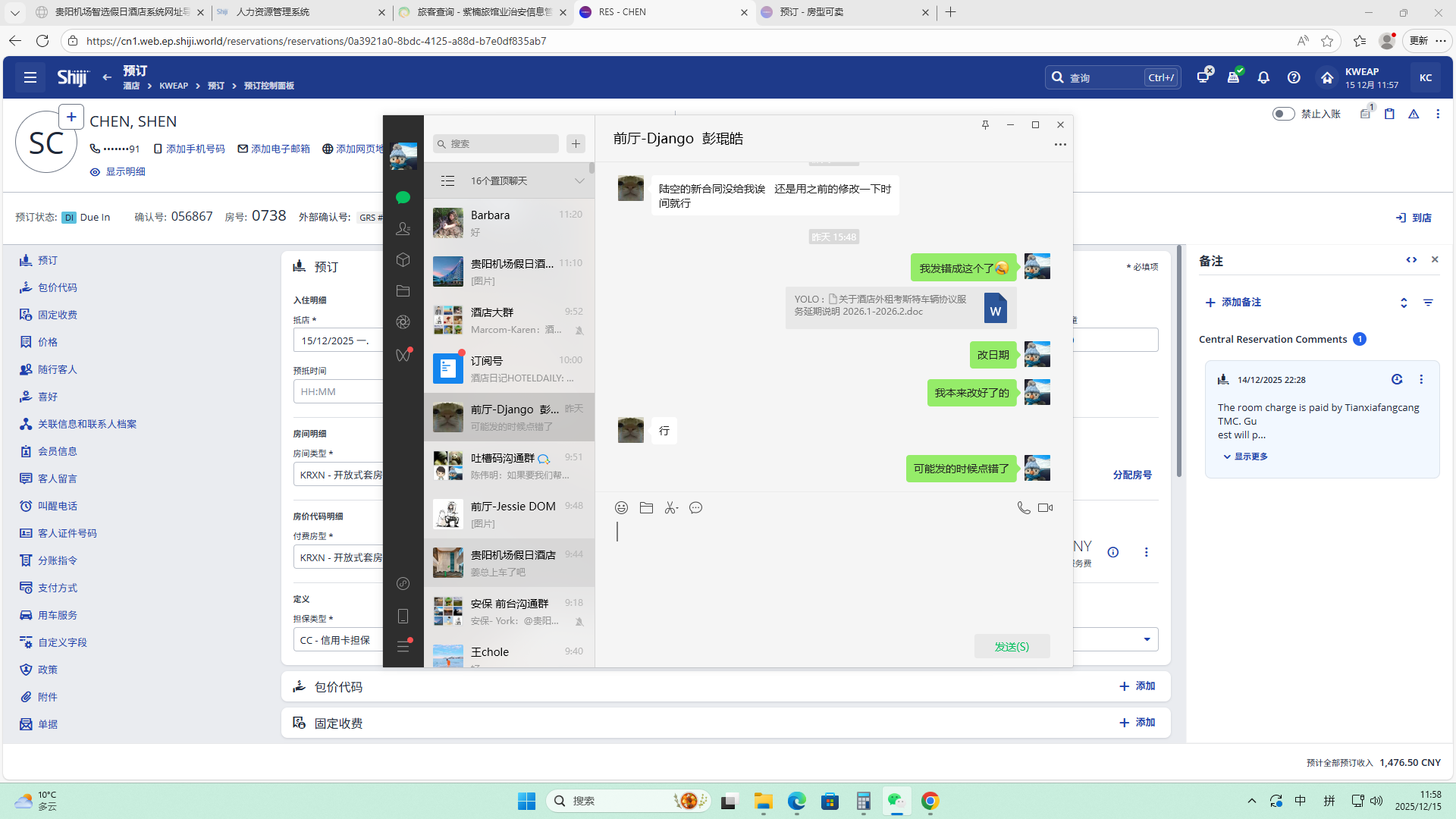Viewport: 1456px width, 819px height.
Task: Start video call in WeChat chat
Action: coord(1045,508)
